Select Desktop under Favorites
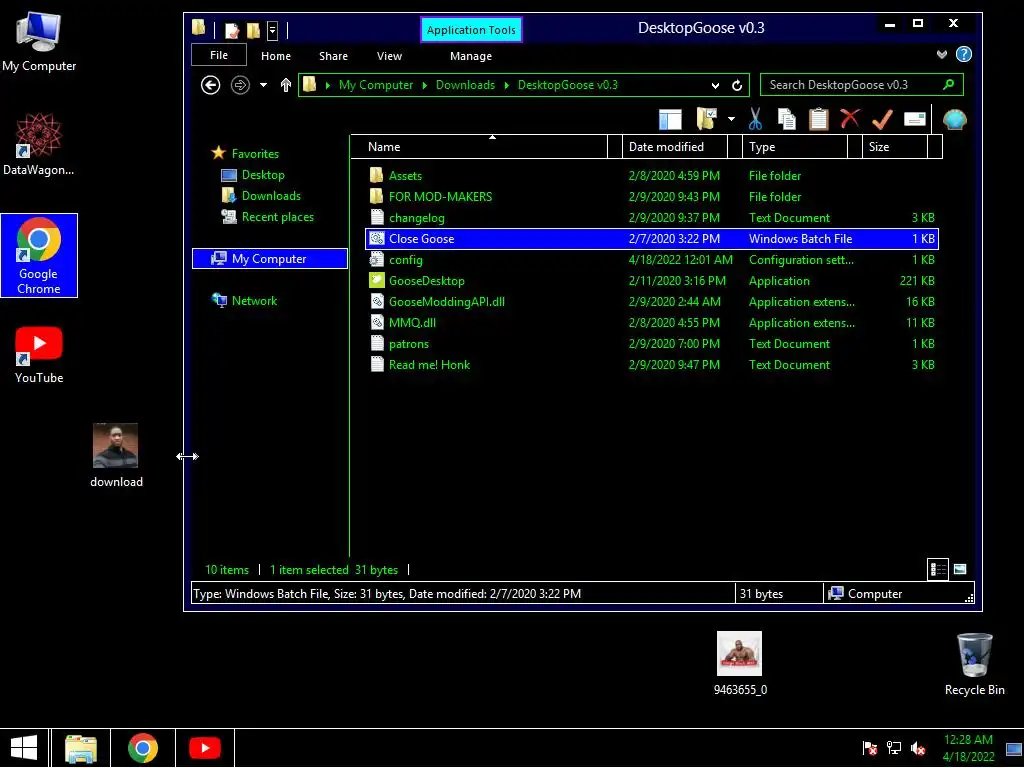Viewport: 1024px width, 768px height. tap(253, 175)
